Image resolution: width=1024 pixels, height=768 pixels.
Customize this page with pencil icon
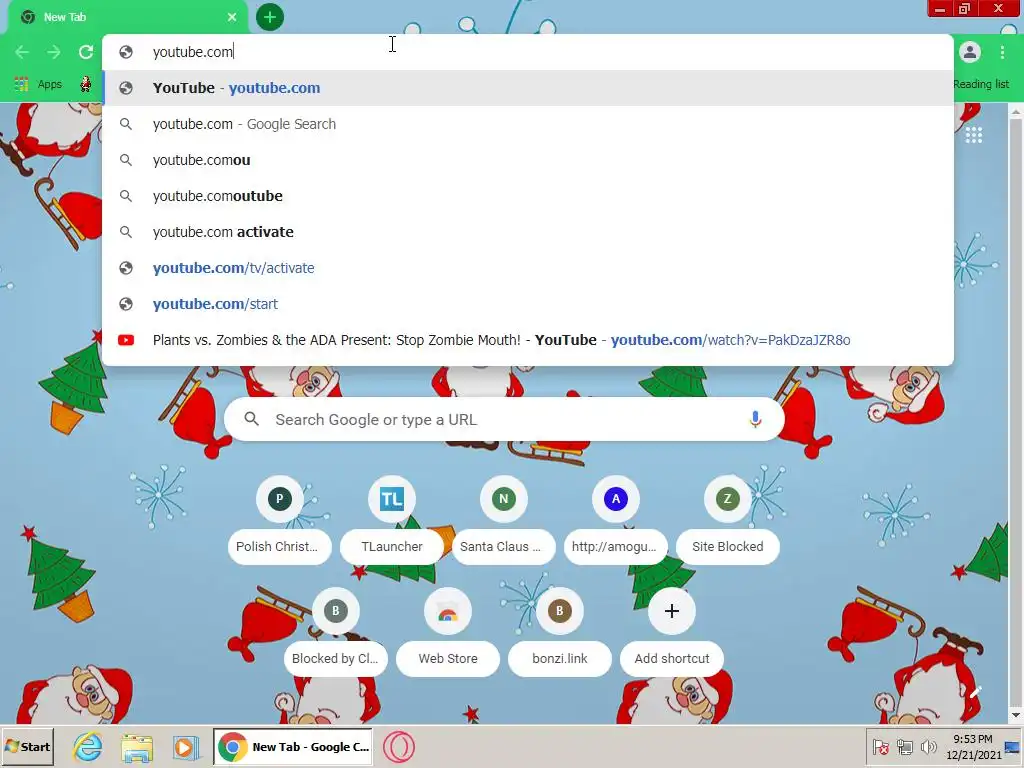point(975,692)
